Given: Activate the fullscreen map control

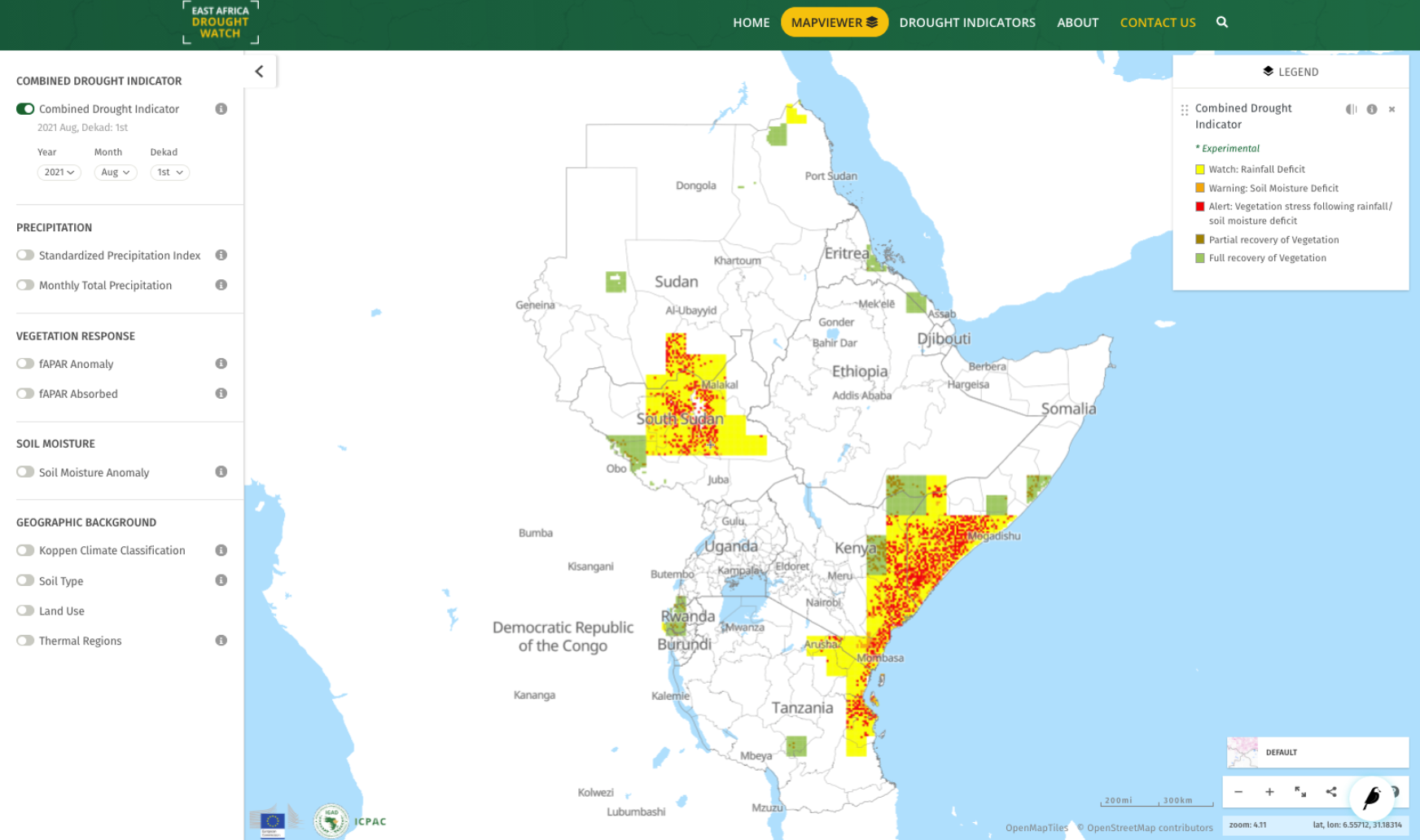Looking at the screenshot, I should point(1300,792).
